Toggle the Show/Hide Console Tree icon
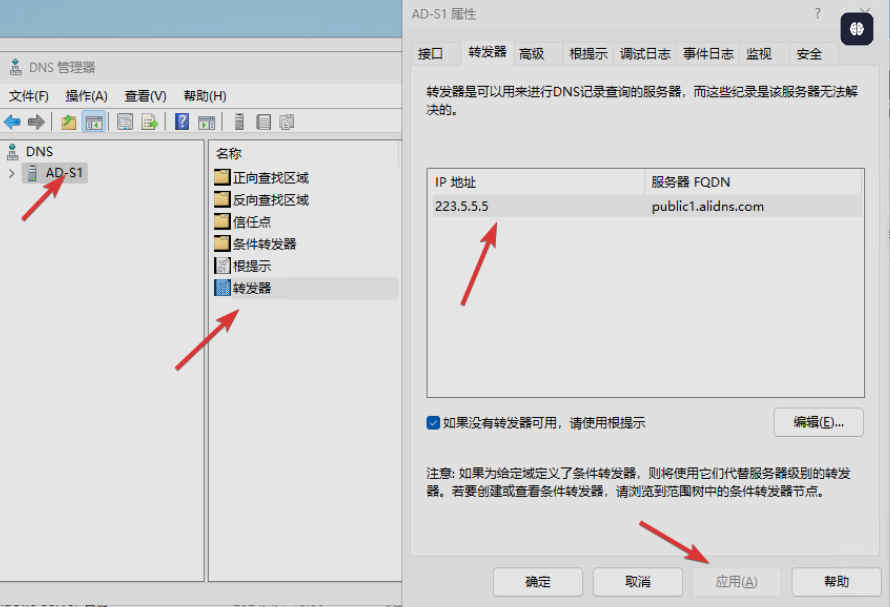This screenshot has height=607, width=890. tap(93, 122)
